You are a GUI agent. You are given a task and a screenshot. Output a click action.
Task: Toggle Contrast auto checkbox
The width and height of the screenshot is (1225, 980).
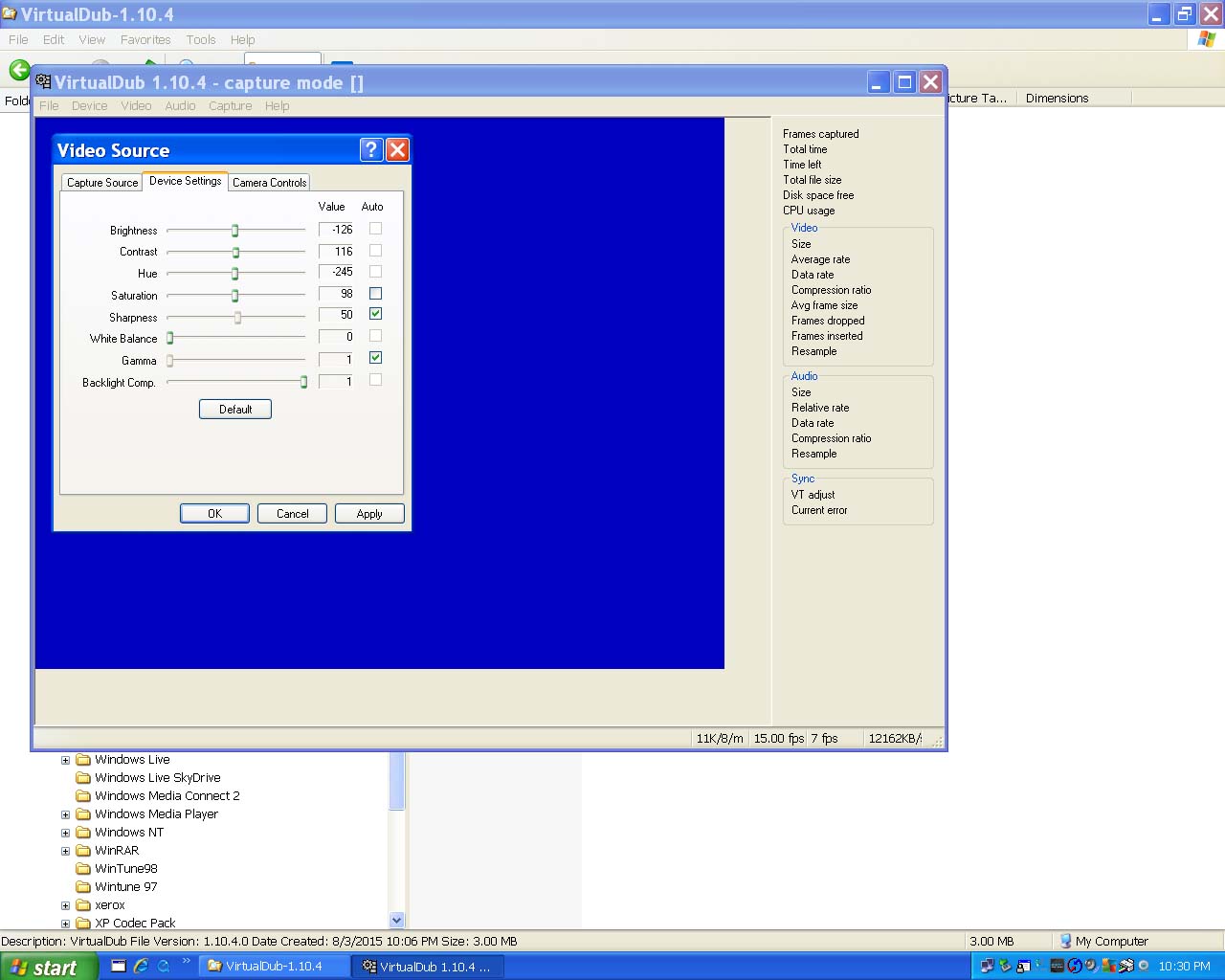(375, 251)
